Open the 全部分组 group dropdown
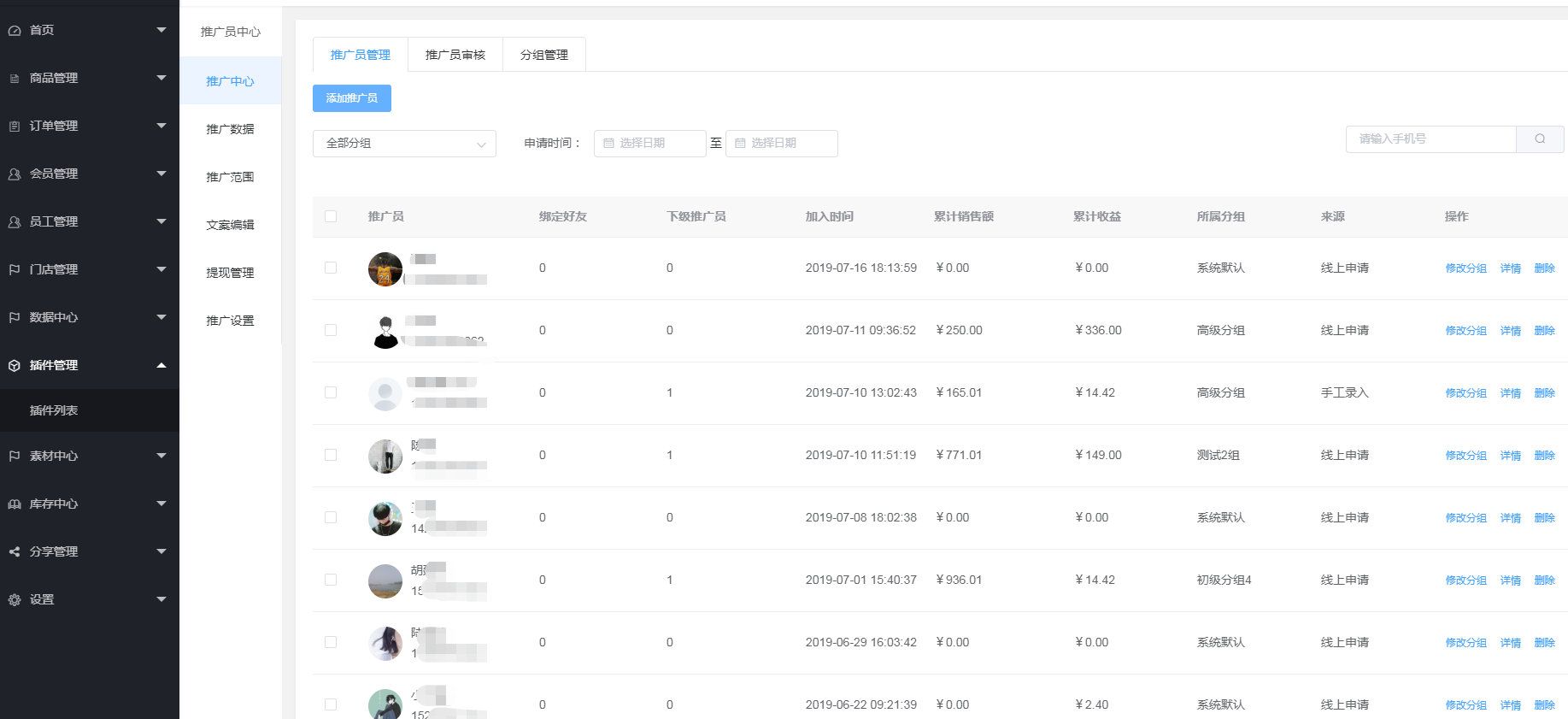Image resolution: width=1568 pixels, height=719 pixels. 404,144
